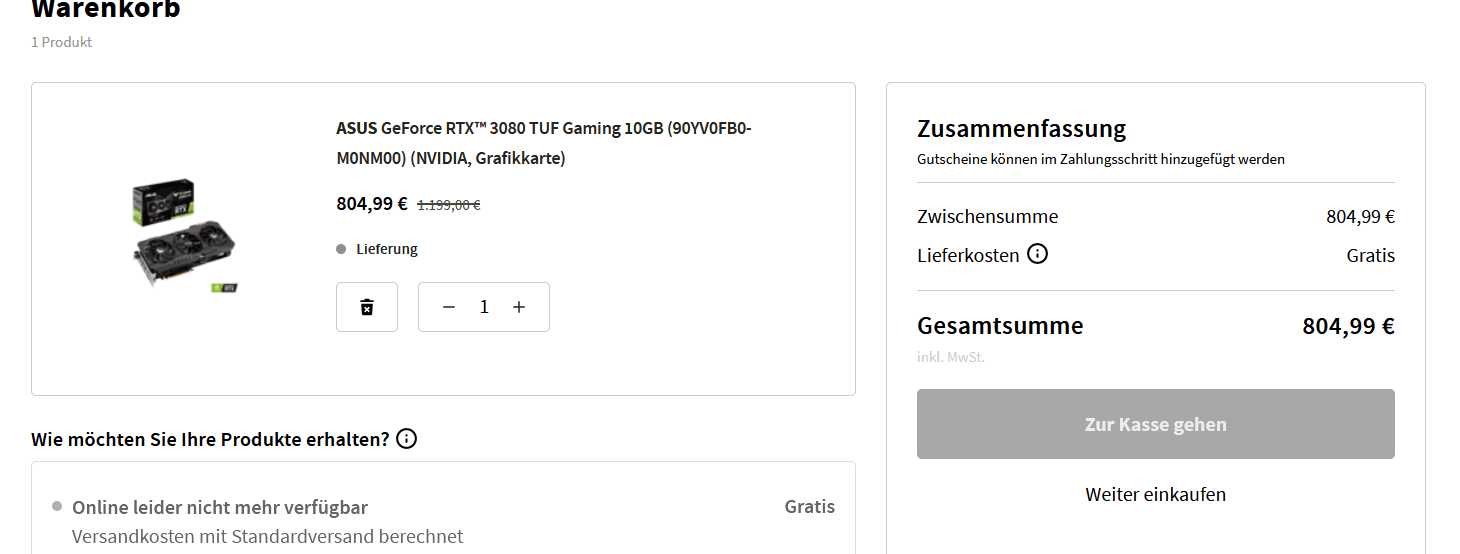
Task: Click the quantity field showing 1
Action: coord(484,307)
